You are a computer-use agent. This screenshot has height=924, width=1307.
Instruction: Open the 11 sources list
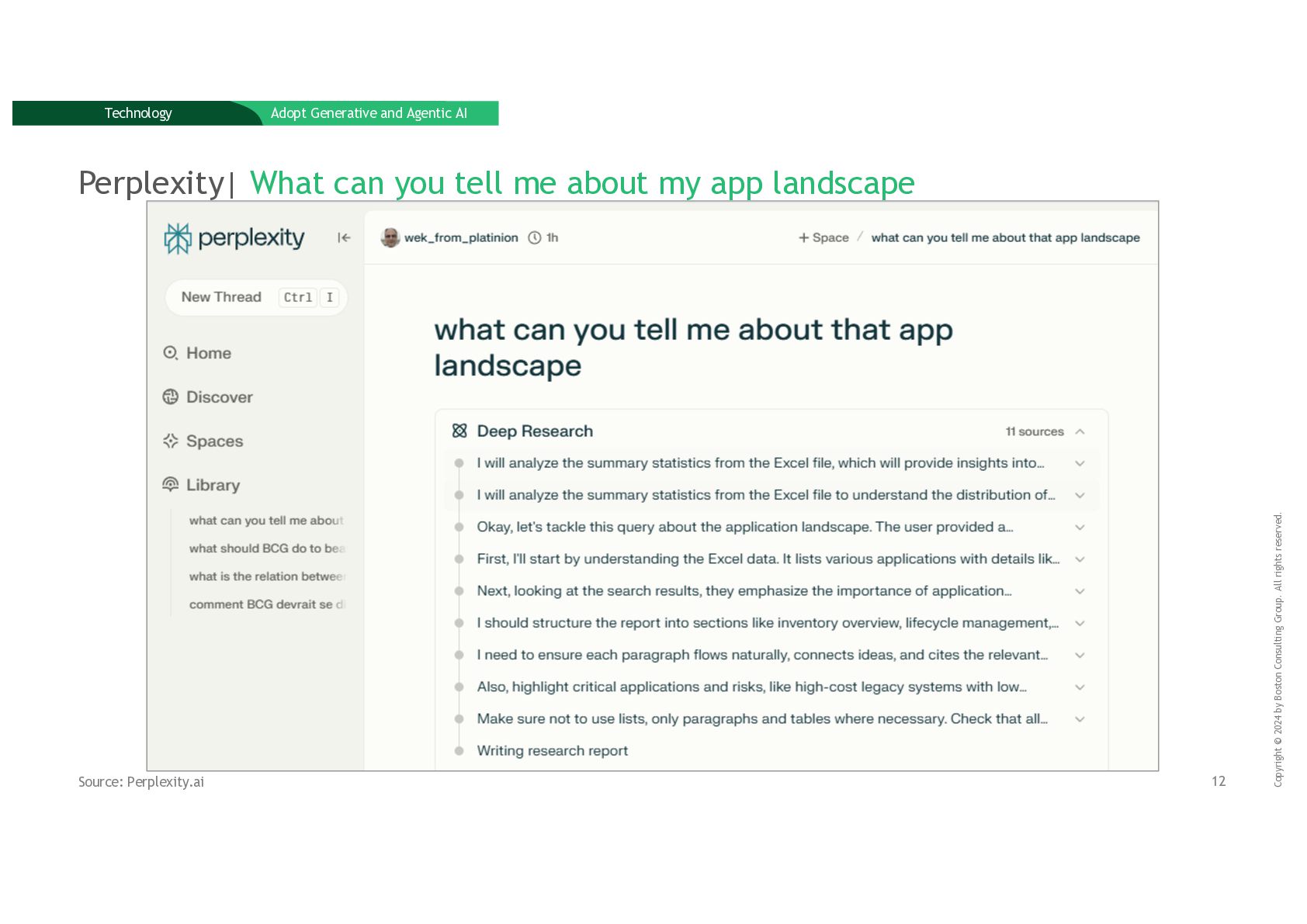[x=1035, y=431]
